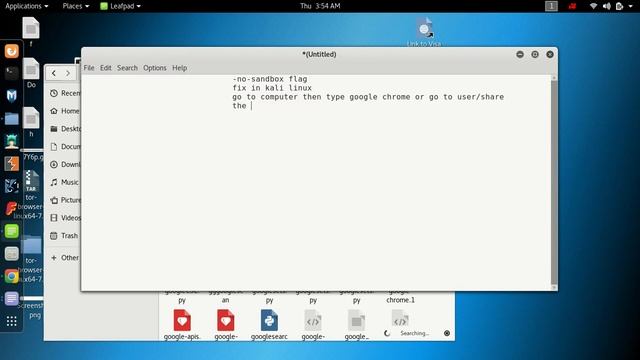Select the green Leafpad dock icon
The height and width of the screenshot is (360, 640).
point(11,231)
